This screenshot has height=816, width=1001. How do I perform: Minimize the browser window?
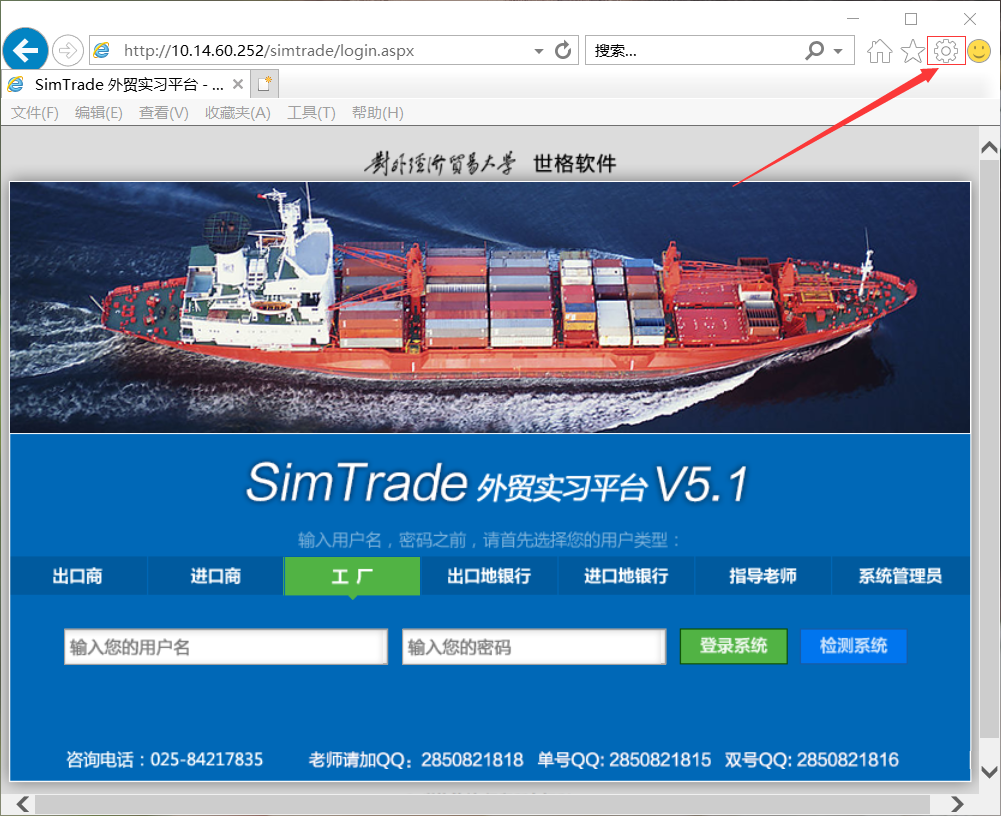(x=853, y=19)
